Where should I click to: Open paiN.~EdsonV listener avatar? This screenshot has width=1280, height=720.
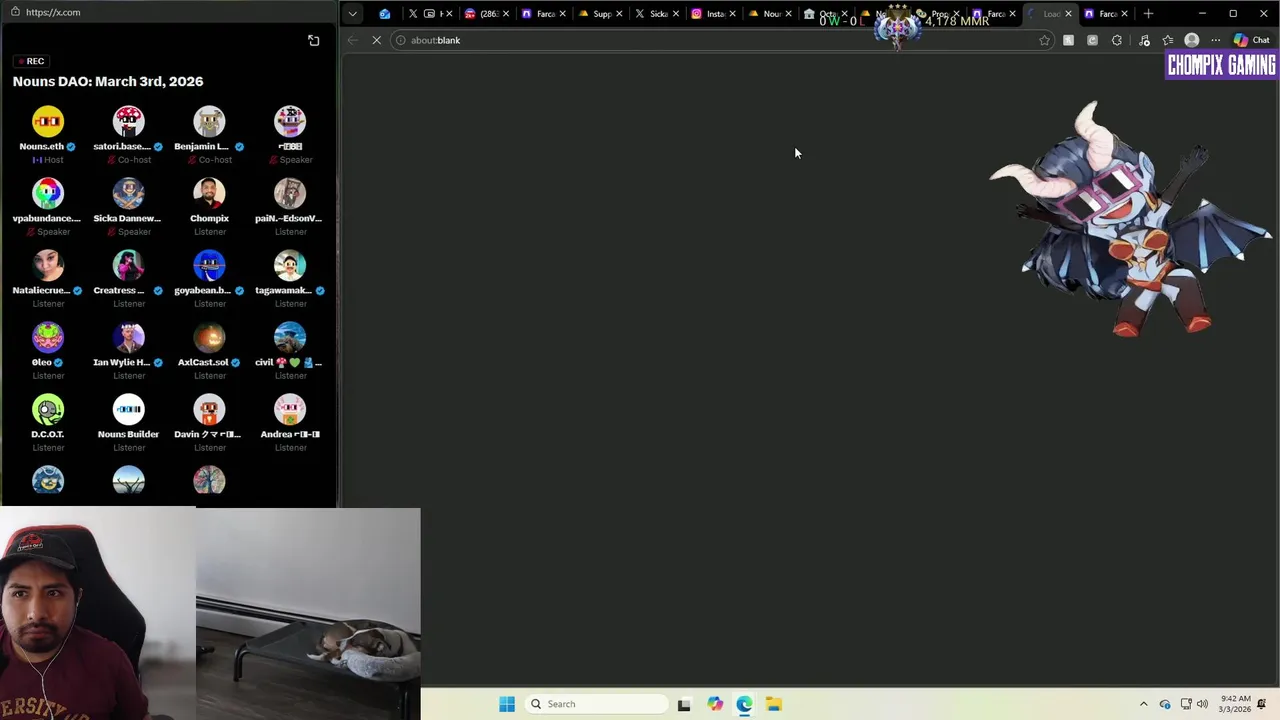click(x=290, y=193)
